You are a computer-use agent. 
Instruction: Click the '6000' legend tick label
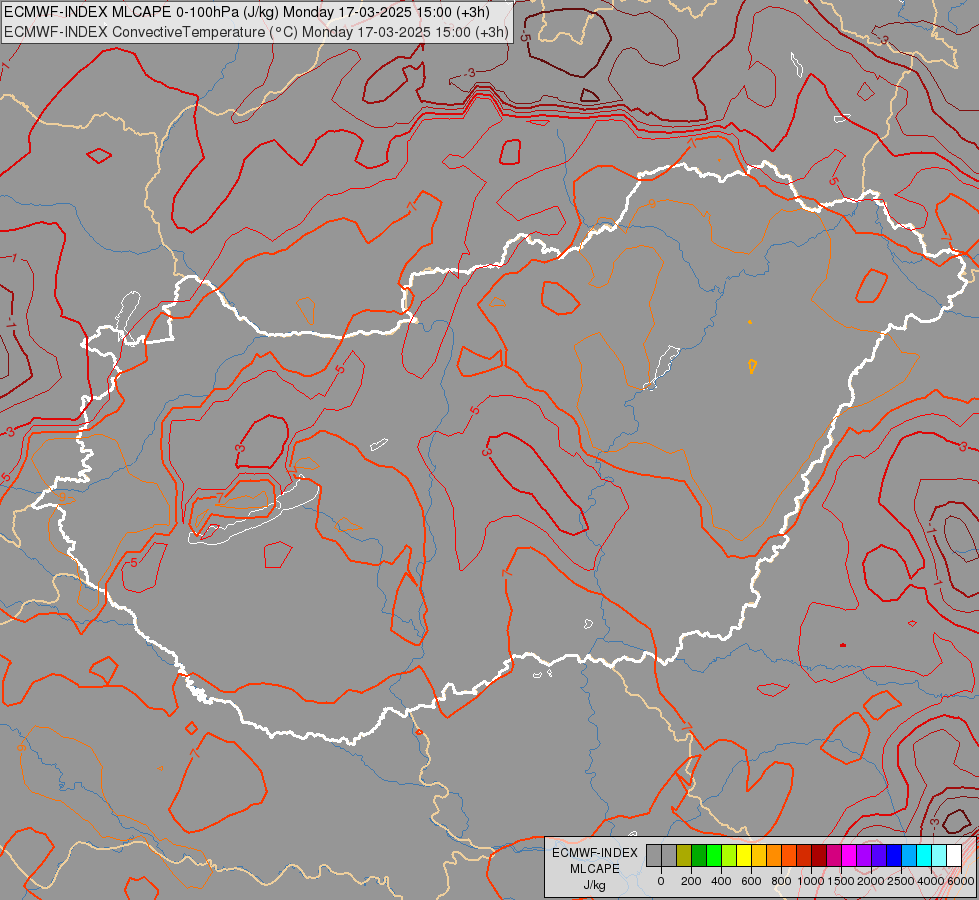coord(961,881)
